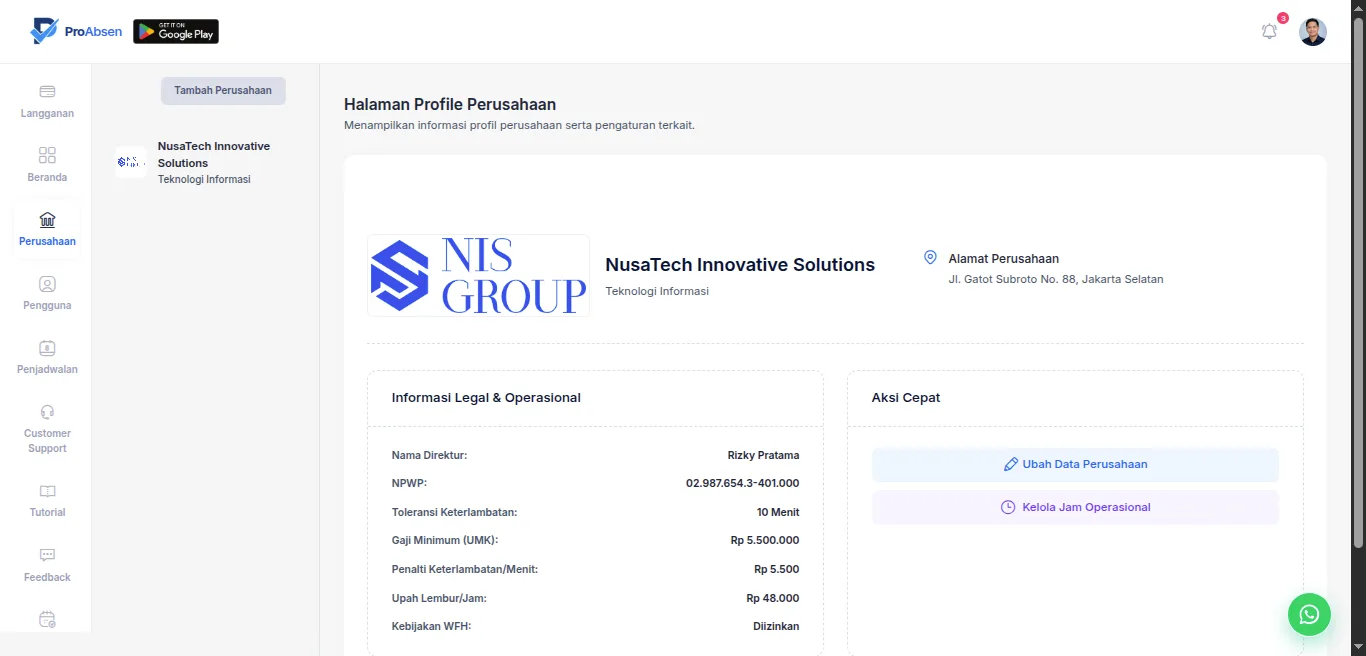Click the Informasi Legal & Operasional title
The height and width of the screenshot is (656, 1366).
(486, 398)
